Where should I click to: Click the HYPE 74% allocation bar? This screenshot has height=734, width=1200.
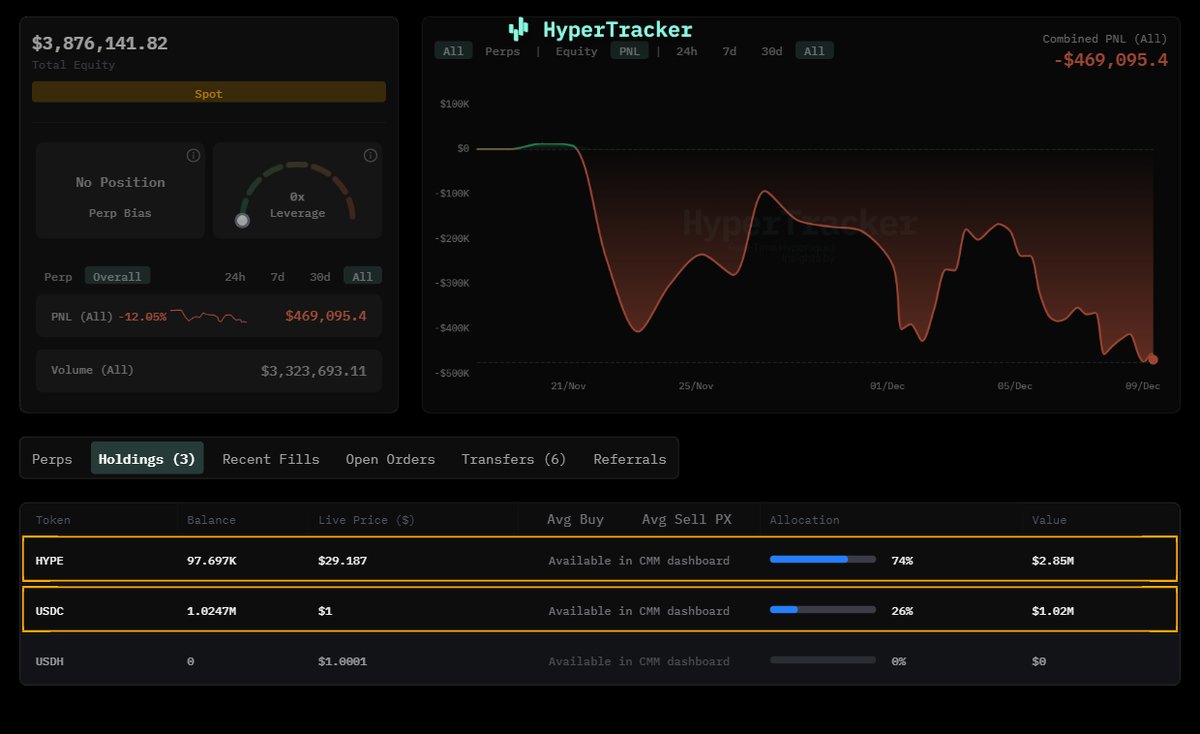pos(822,559)
